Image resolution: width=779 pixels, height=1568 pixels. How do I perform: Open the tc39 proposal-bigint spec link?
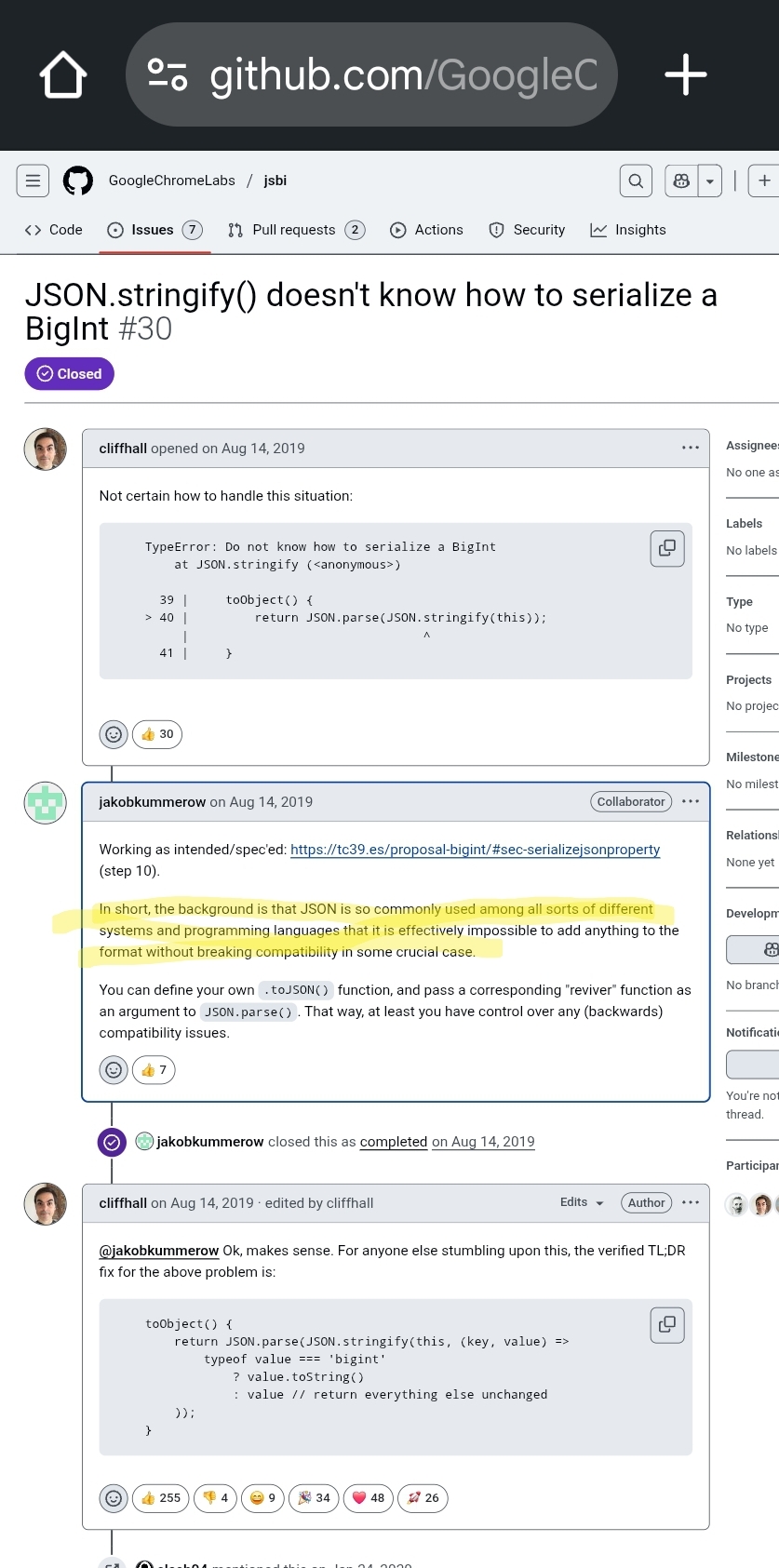[x=475, y=850]
